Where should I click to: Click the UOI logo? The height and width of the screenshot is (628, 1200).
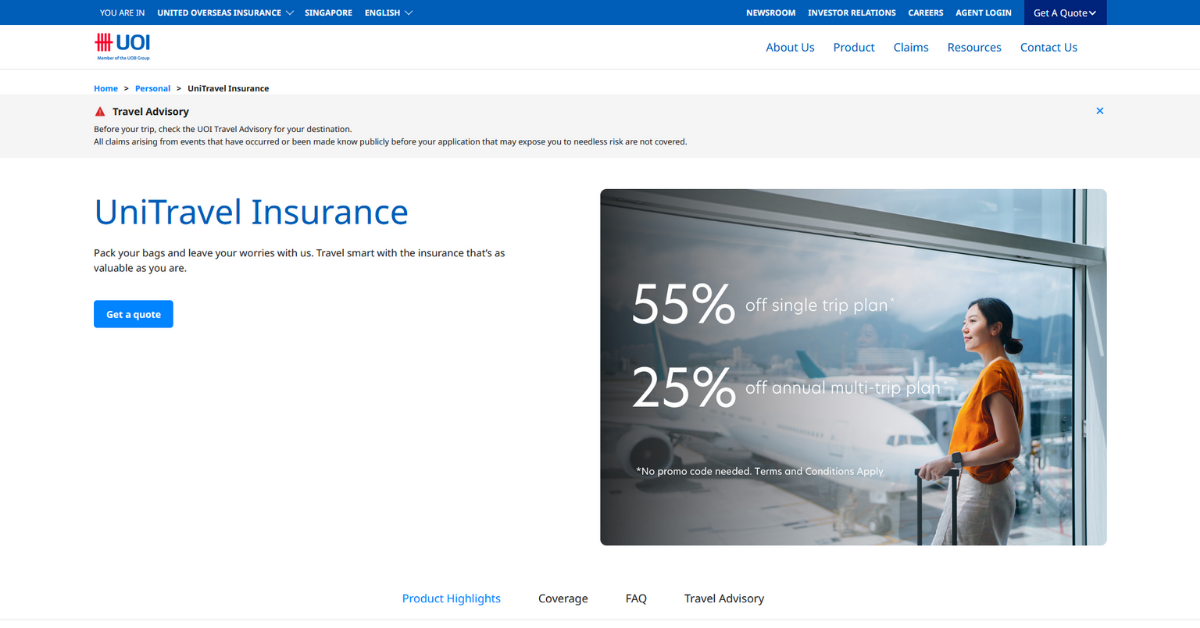pyautogui.click(x=122, y=46)
